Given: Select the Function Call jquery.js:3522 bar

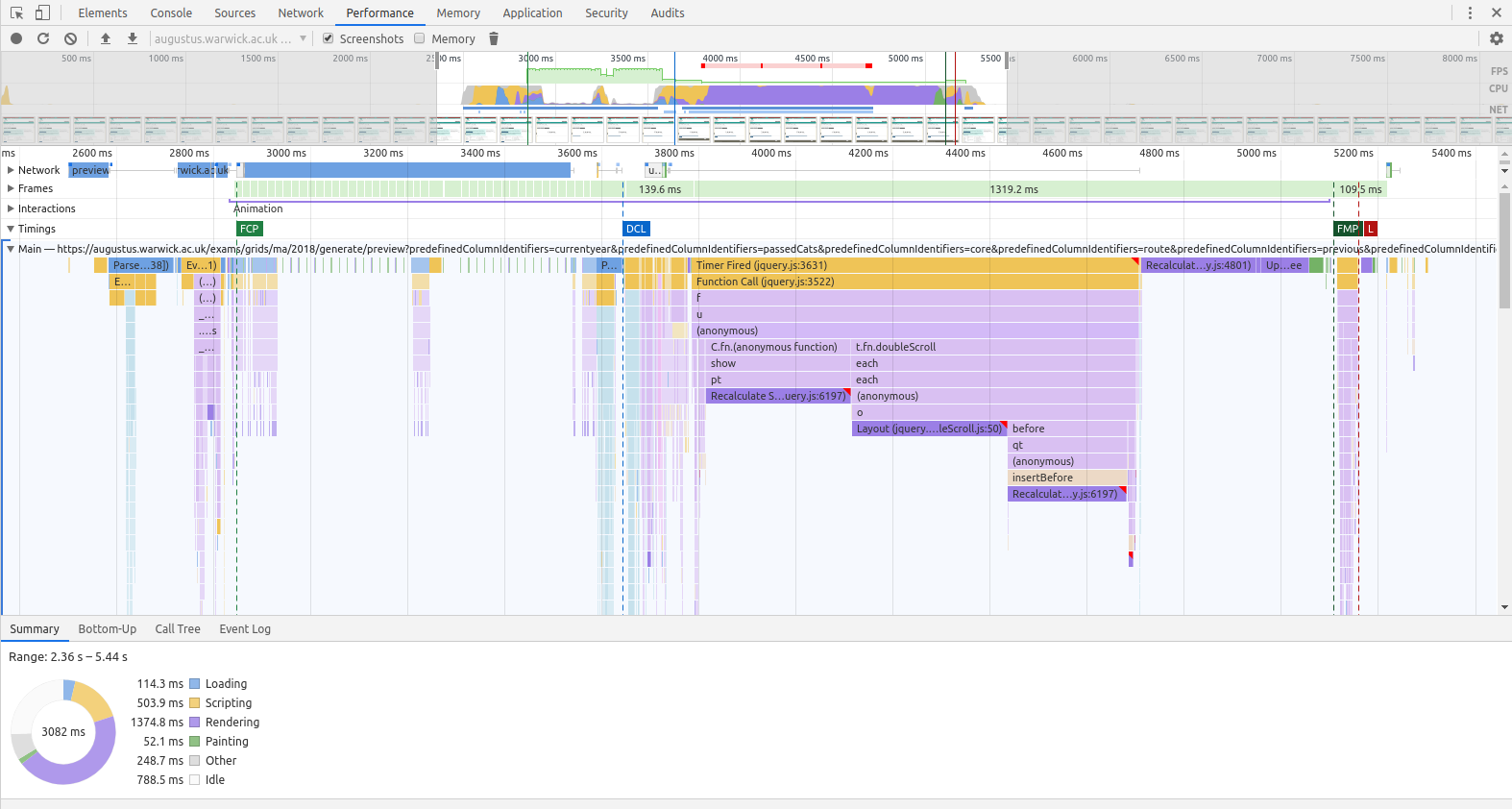Looking at the screenshot, I should [915, 282].
